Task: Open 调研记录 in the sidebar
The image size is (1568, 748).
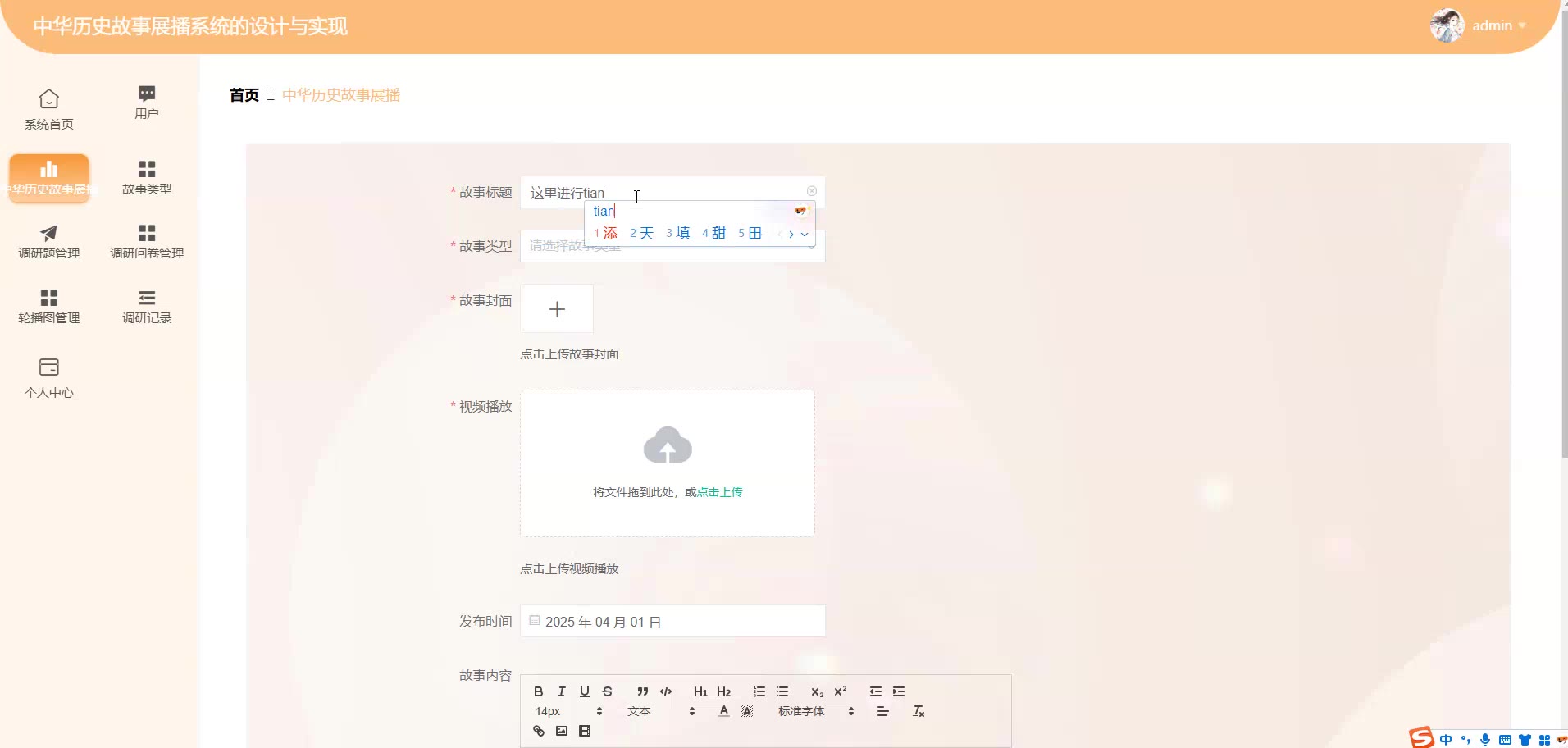Action: [x=147, y=307]
